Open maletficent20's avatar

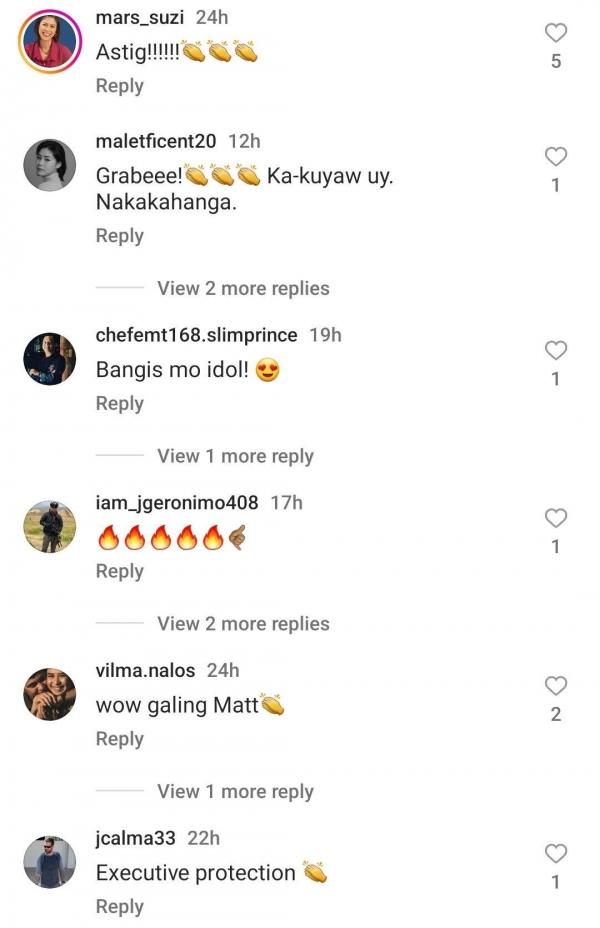50,164
